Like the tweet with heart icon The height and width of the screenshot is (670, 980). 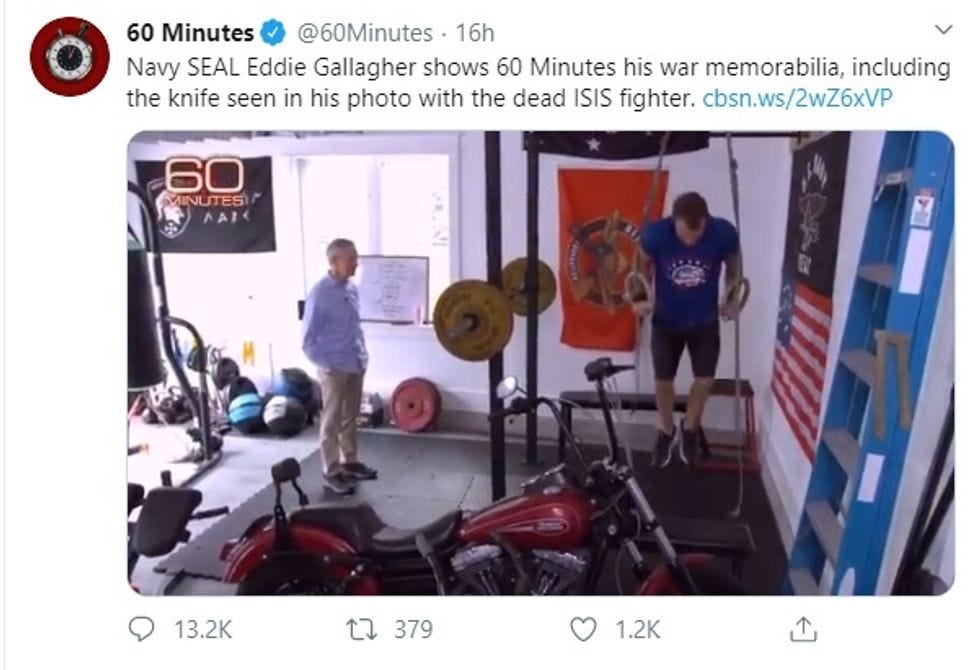[583, 629]
